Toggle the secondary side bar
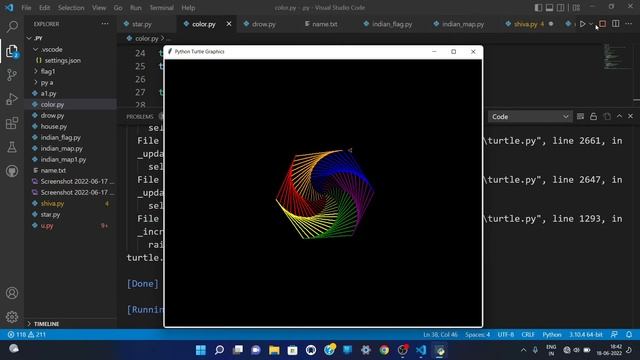 (561, 7)
